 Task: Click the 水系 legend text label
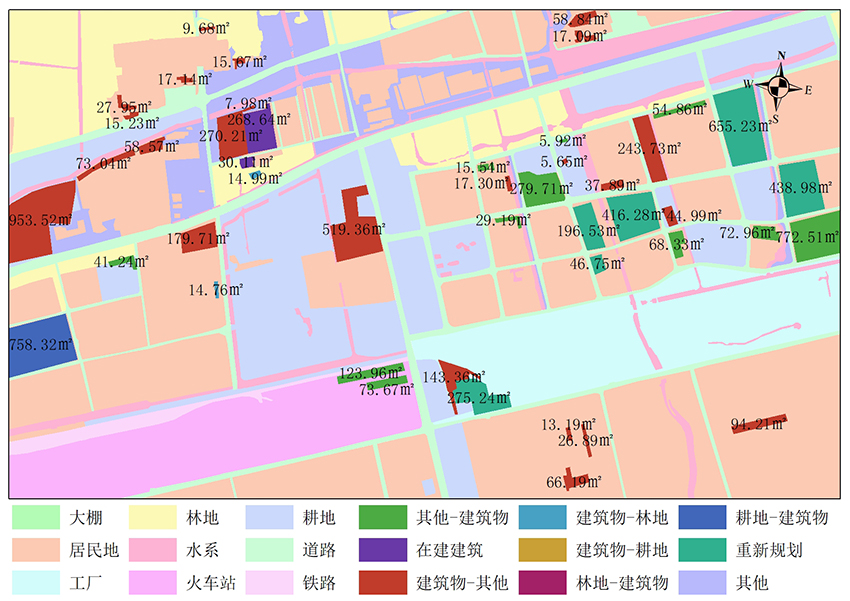(203, 550)
